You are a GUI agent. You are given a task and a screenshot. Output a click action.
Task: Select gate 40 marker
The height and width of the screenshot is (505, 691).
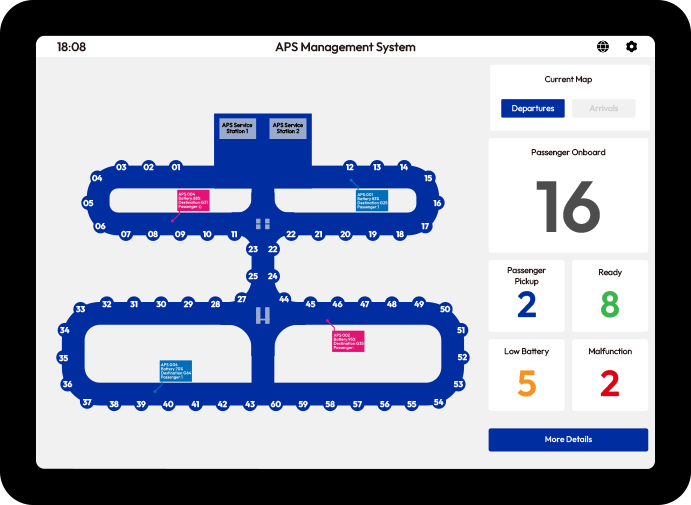pos(168,404)
